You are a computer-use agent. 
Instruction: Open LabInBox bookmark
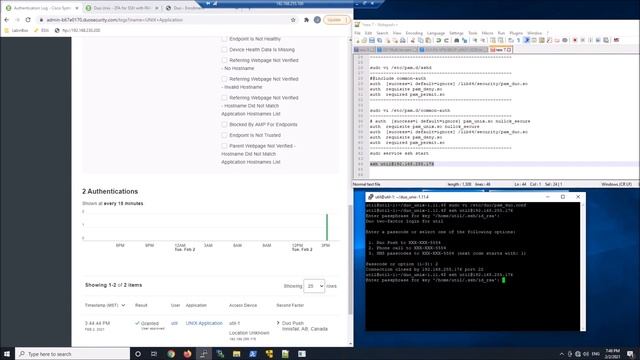(16, 30)
